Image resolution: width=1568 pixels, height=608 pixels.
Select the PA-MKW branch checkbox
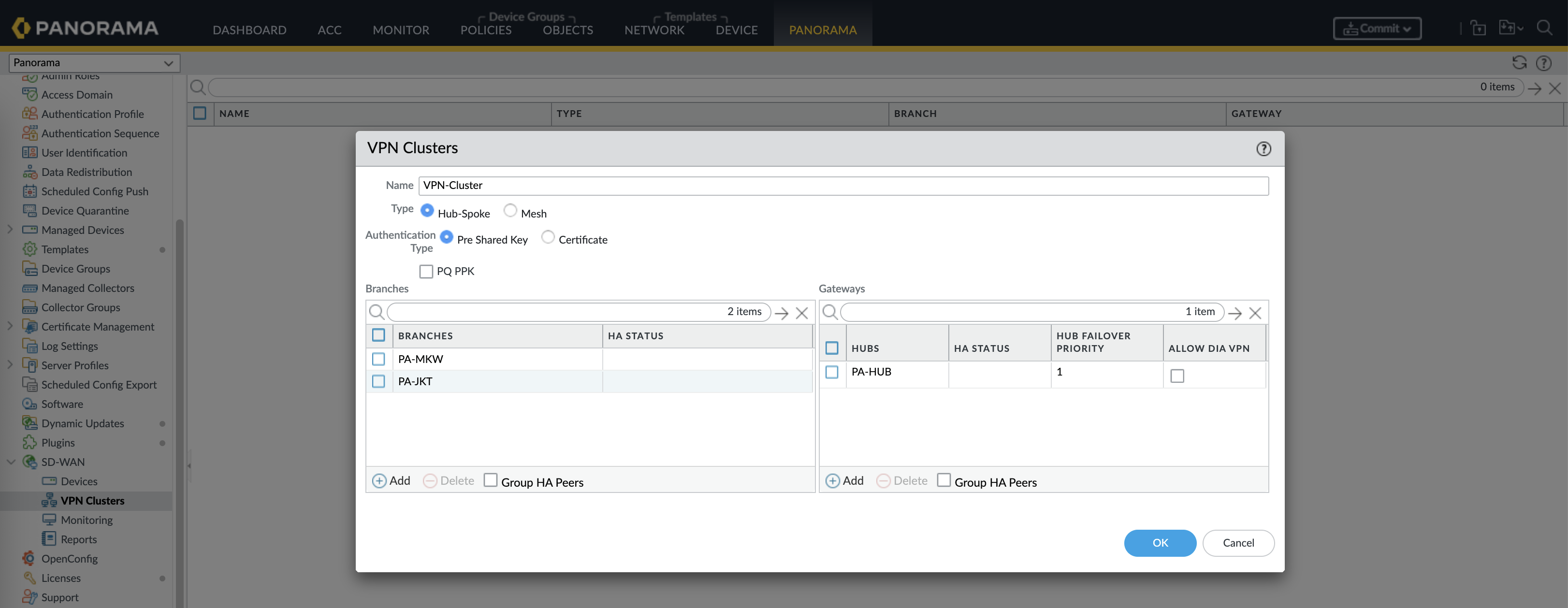(378, 359)
